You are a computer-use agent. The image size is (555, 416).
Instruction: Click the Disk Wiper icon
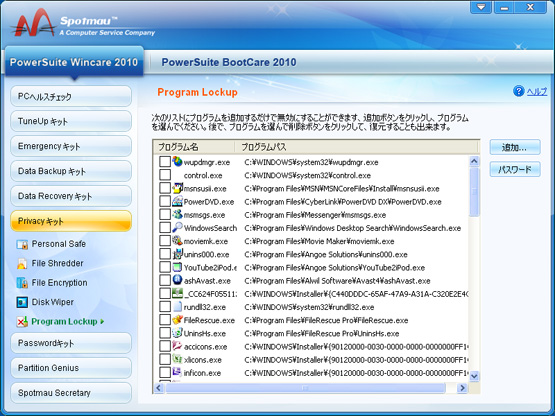(22, 302)
